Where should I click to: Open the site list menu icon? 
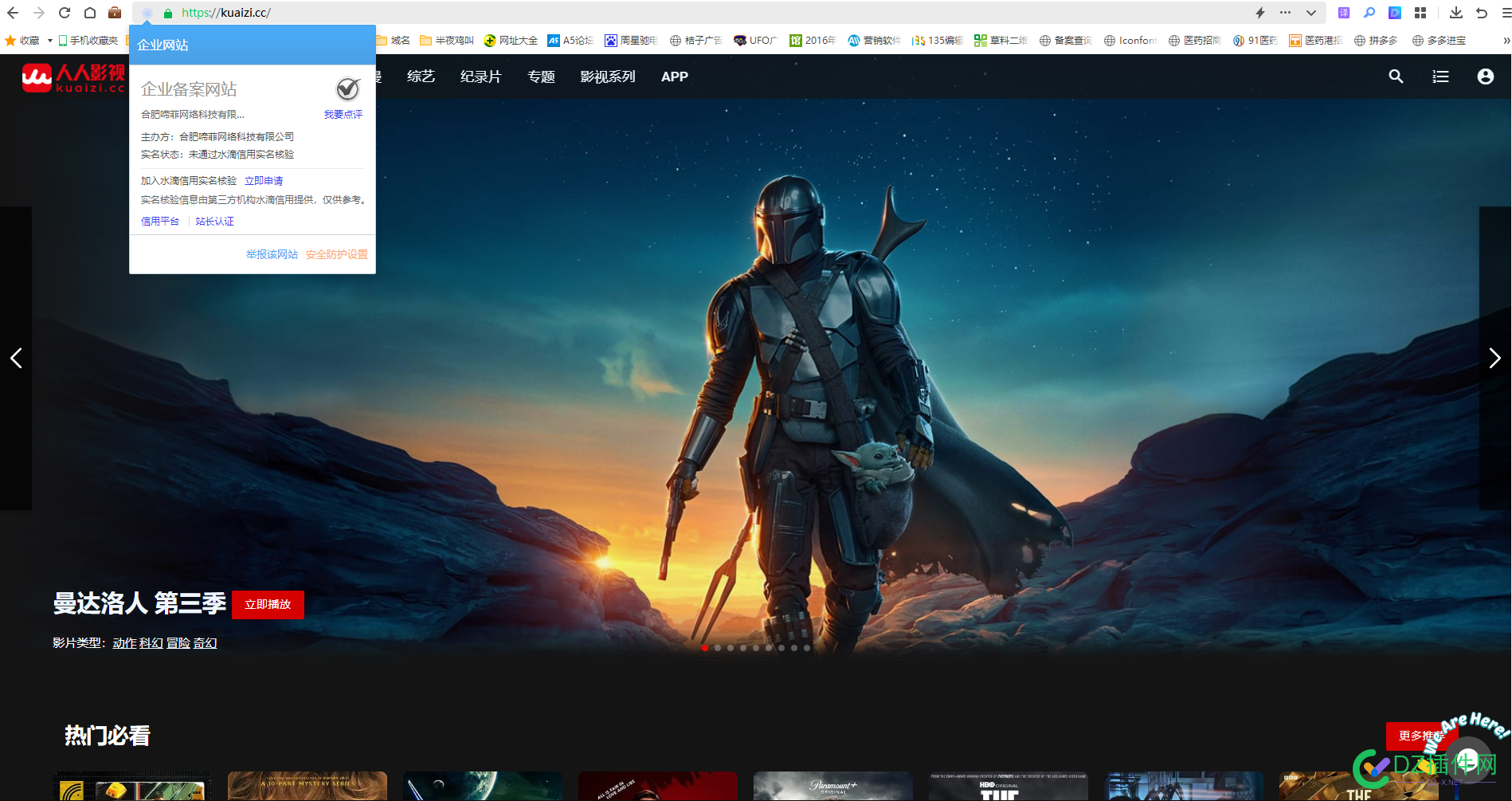coord(1440,77)
